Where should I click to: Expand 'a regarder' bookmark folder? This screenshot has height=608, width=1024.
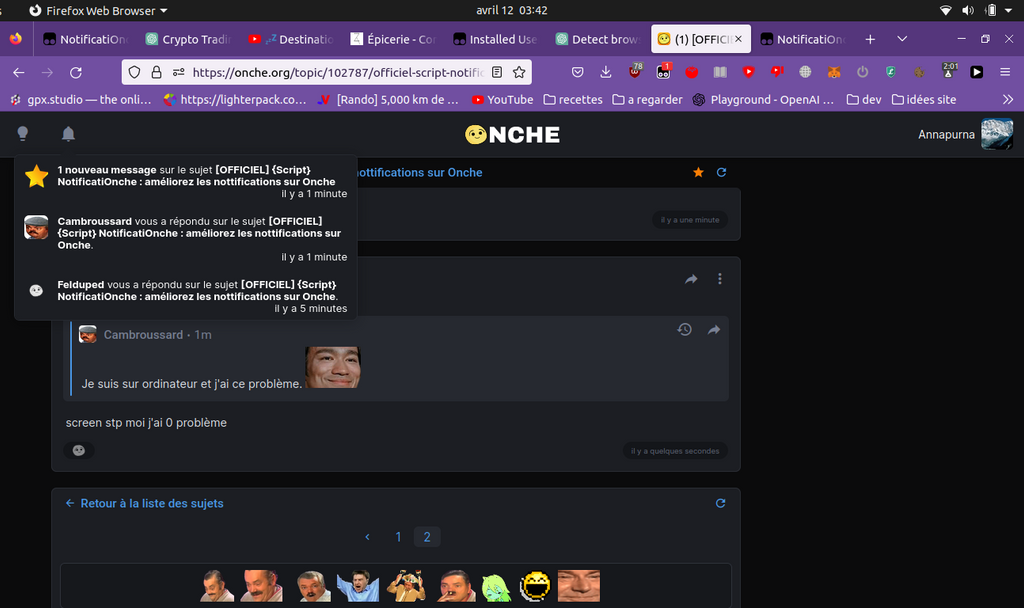coord(647,99)
